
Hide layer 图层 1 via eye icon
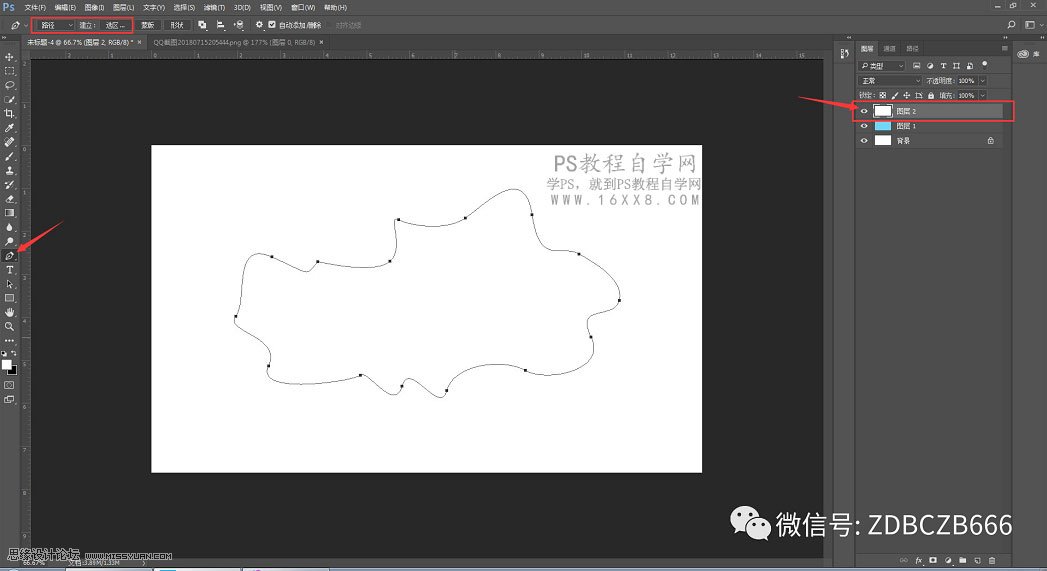point(864,126)
